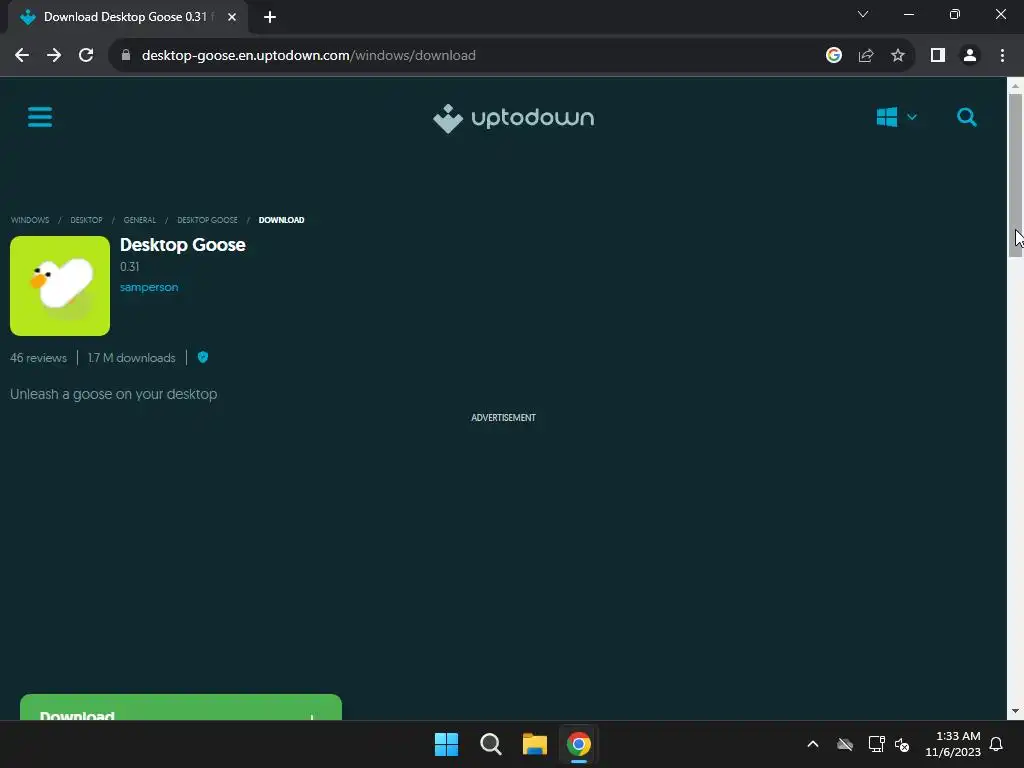Reload the current page
This screenshot has width=1024, height=768.
[x=86, y=56]
